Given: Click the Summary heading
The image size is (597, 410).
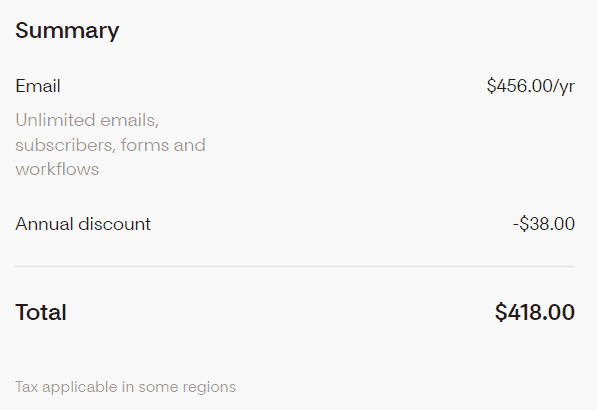Looking at the screenshot, I should coord(67,31).
